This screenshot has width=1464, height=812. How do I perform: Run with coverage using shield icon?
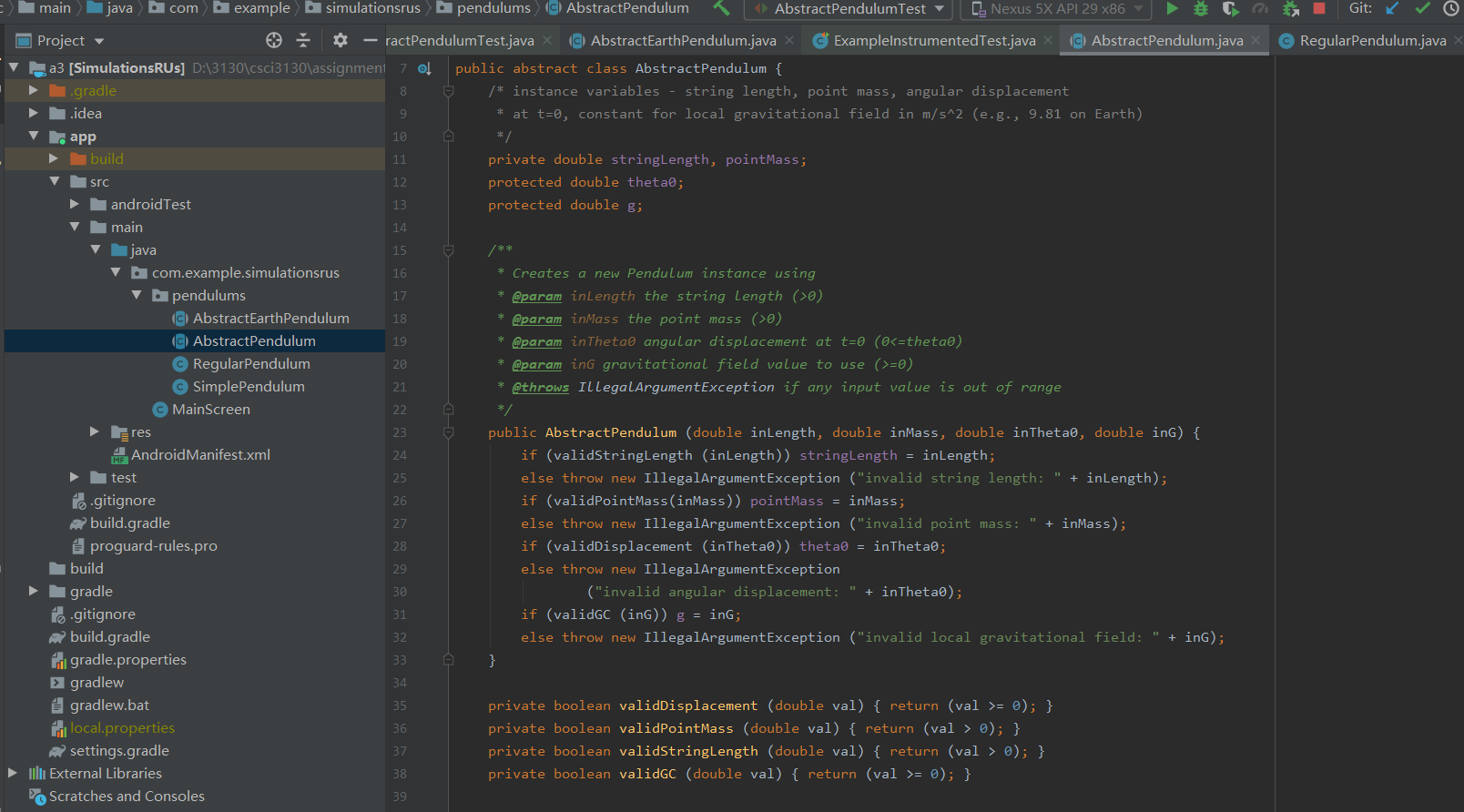coord(1230,9)
